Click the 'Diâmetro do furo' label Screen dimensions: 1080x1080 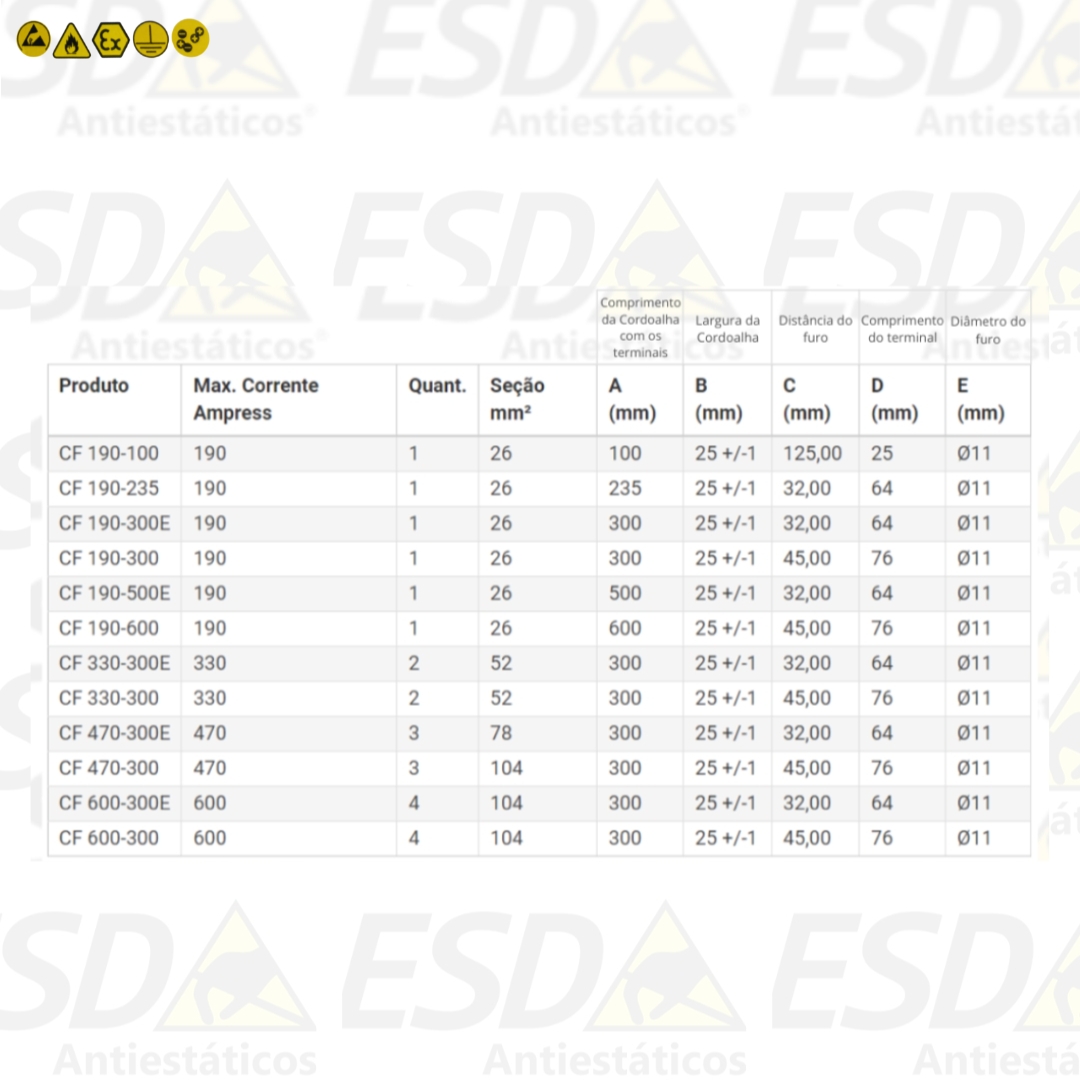coord(988,330)
